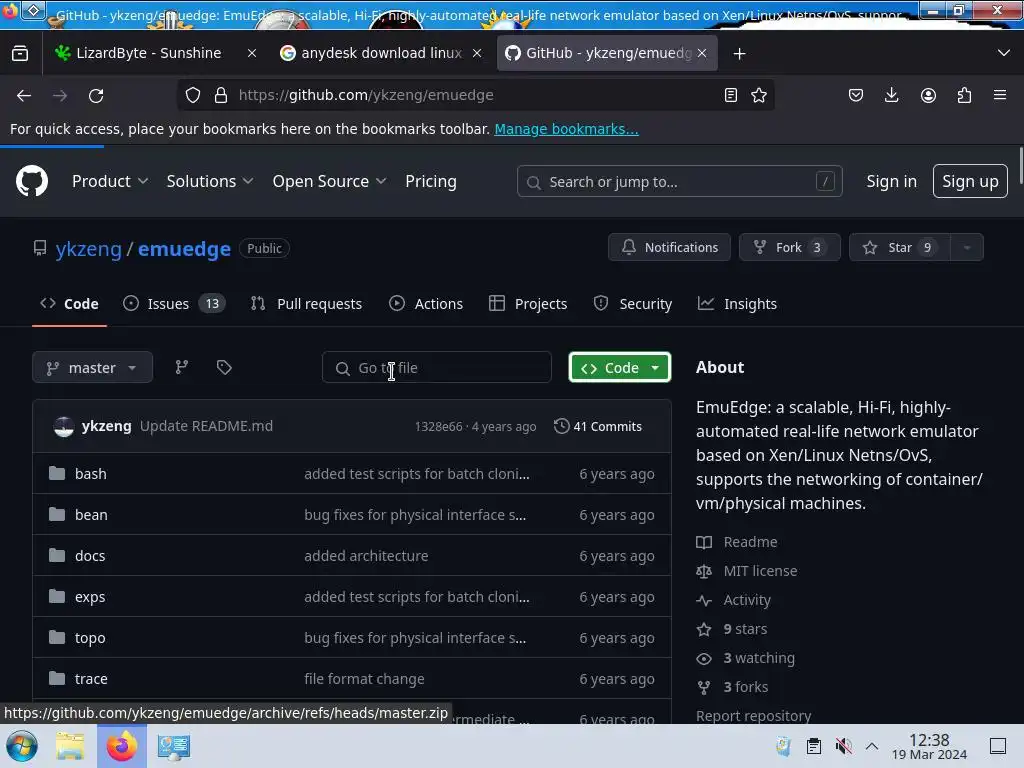Open Actions tab
This screenshot has width=1024, height=768.
tap(426, 304)
